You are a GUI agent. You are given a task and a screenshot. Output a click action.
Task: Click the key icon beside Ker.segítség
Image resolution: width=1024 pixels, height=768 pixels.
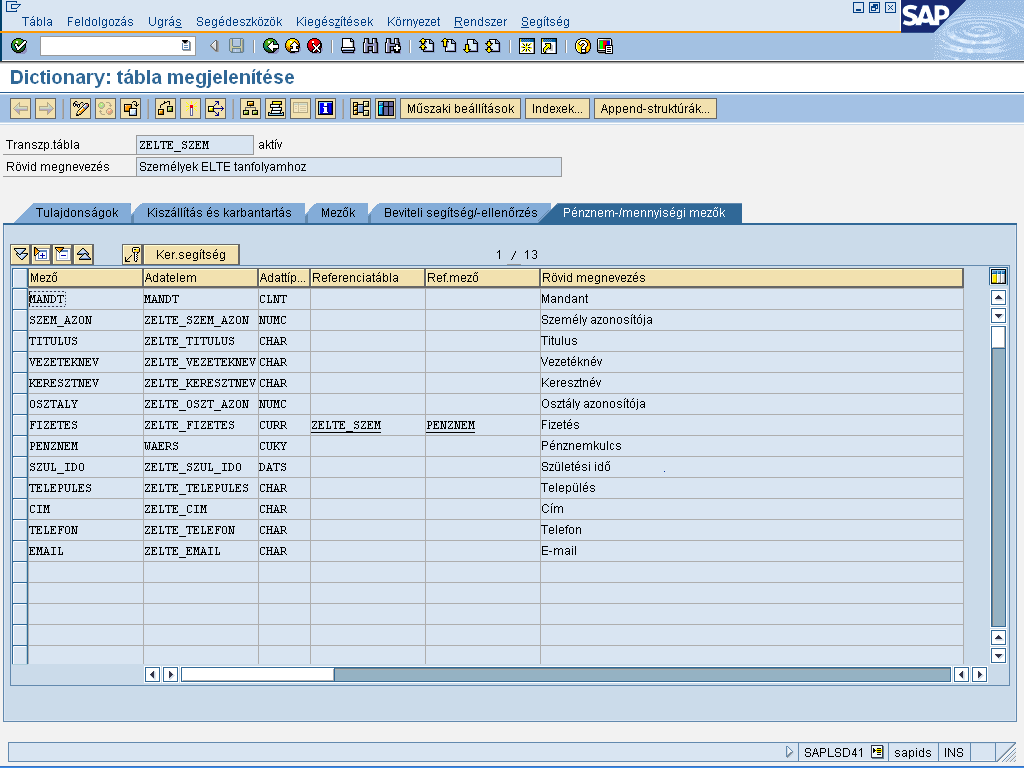(132, 254)
